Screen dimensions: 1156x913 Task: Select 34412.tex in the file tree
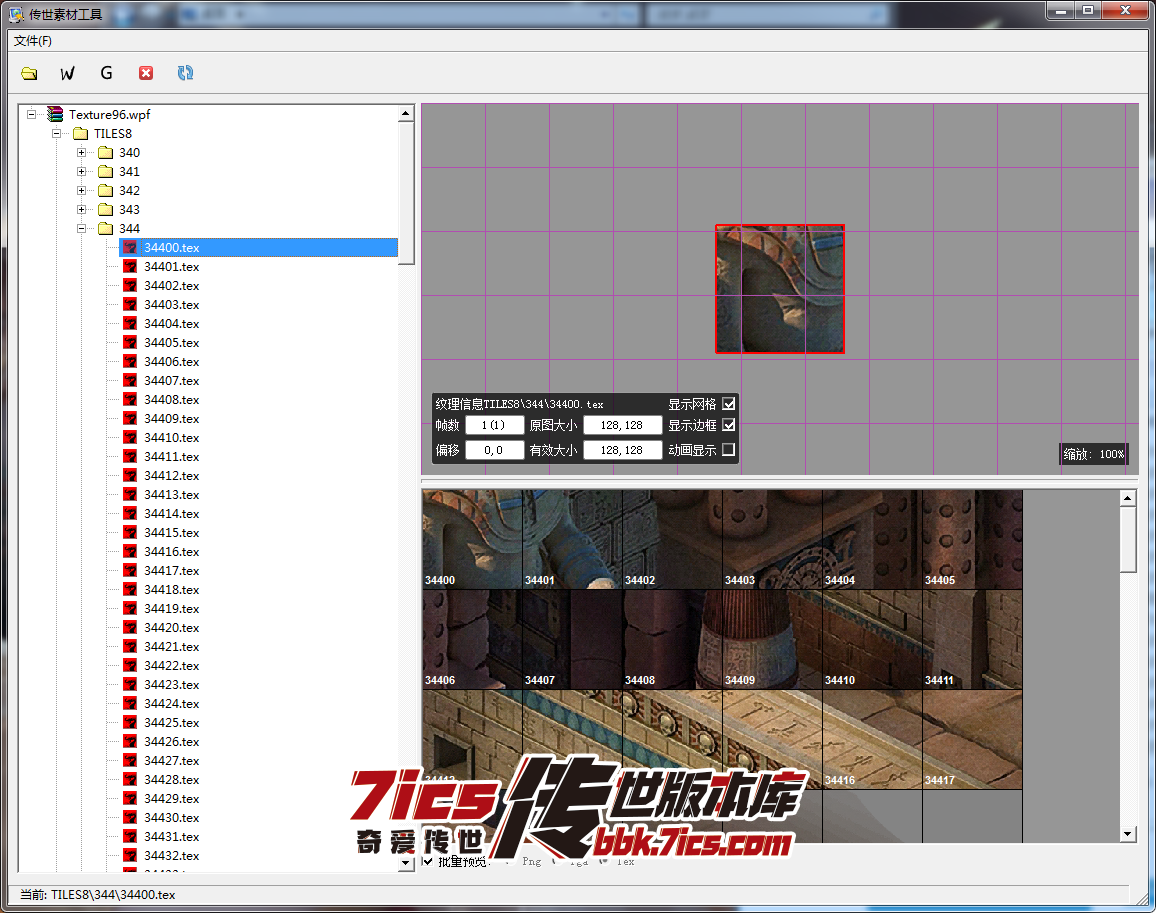(x=171, y=476)
